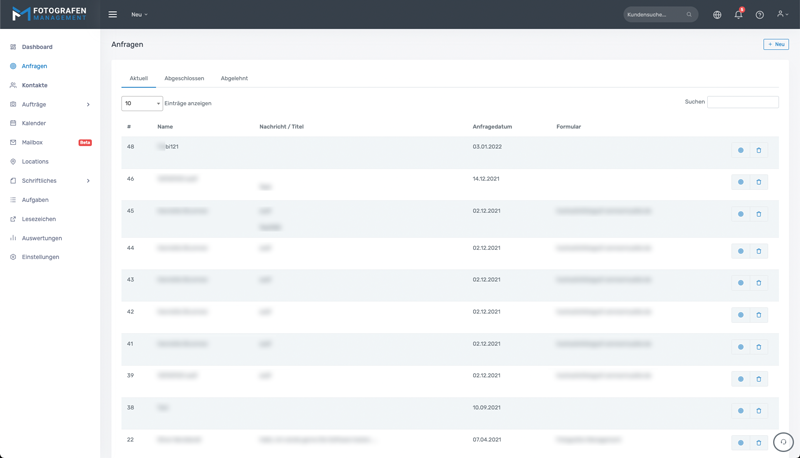Open the user account dropdown
Screen dimensions: 800x458
click(782, 15)
